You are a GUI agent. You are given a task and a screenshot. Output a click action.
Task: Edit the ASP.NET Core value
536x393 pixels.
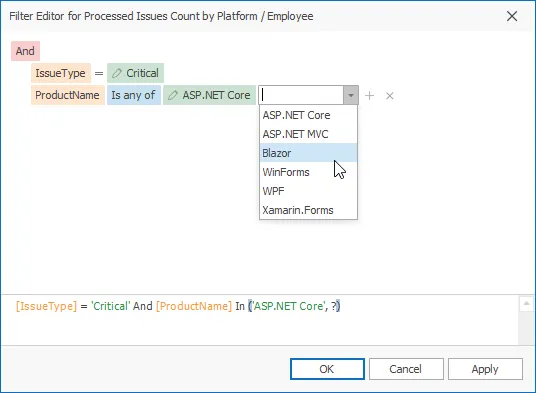point(209,95)
